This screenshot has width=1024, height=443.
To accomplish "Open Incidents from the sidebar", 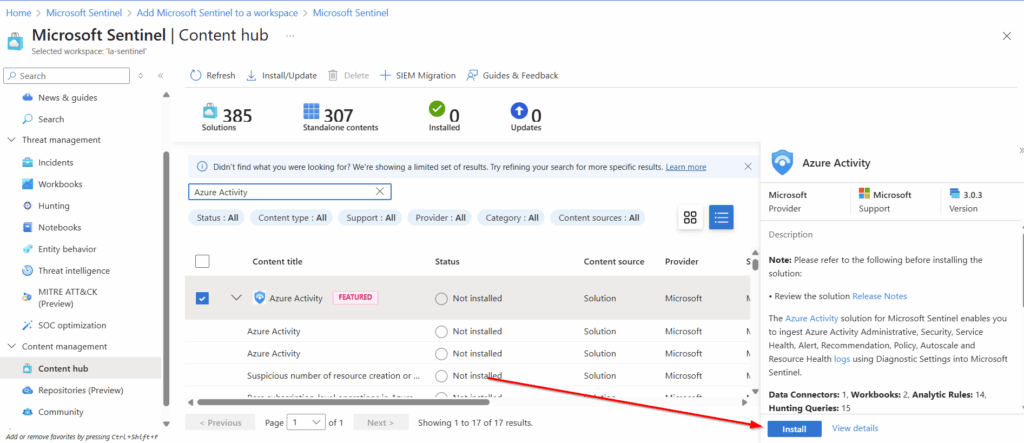I will click(x=56, y=163).
